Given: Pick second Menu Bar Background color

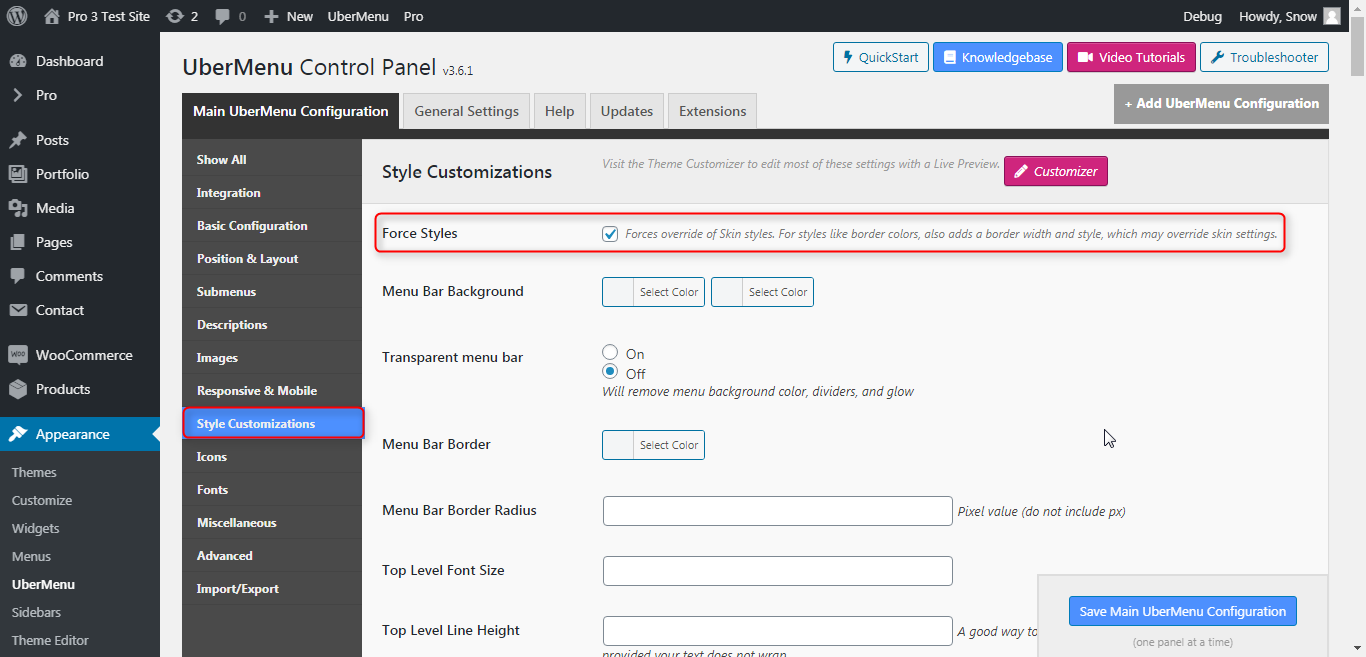Looking at the screenshot, I should [x=762, y=292].
